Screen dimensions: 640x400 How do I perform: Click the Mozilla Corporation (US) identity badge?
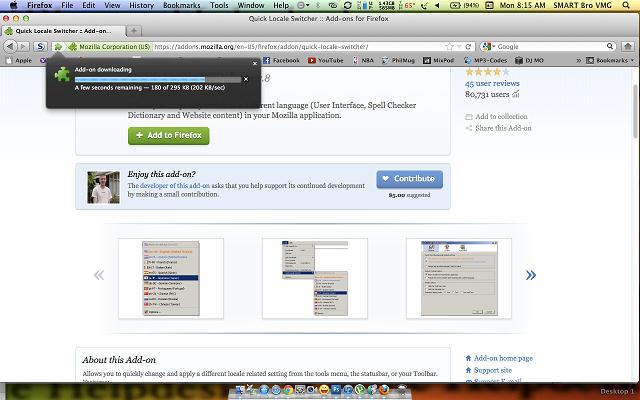pyautogui.click(x=109, y=47)
